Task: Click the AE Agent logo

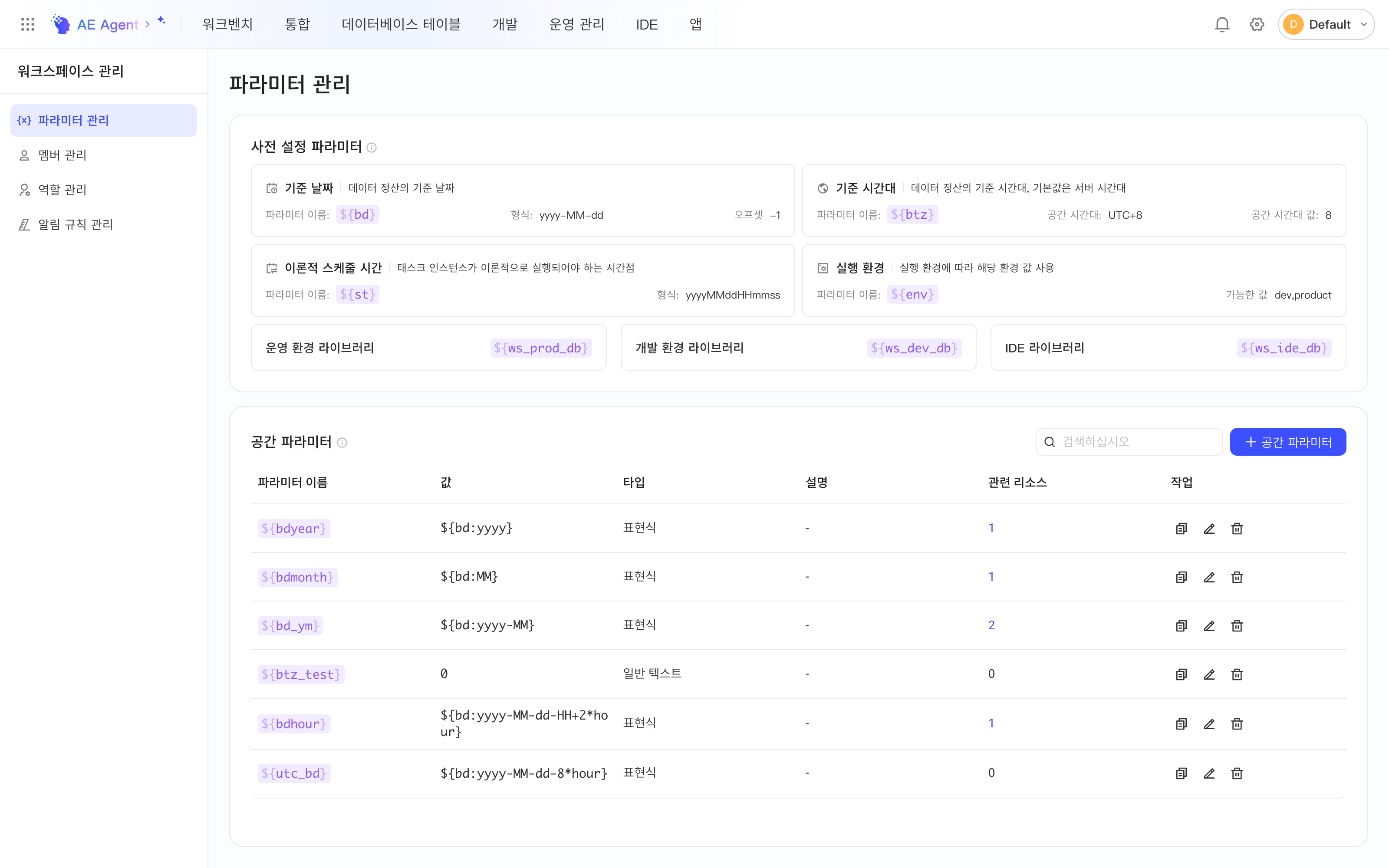Action: (x=95, y=24)
